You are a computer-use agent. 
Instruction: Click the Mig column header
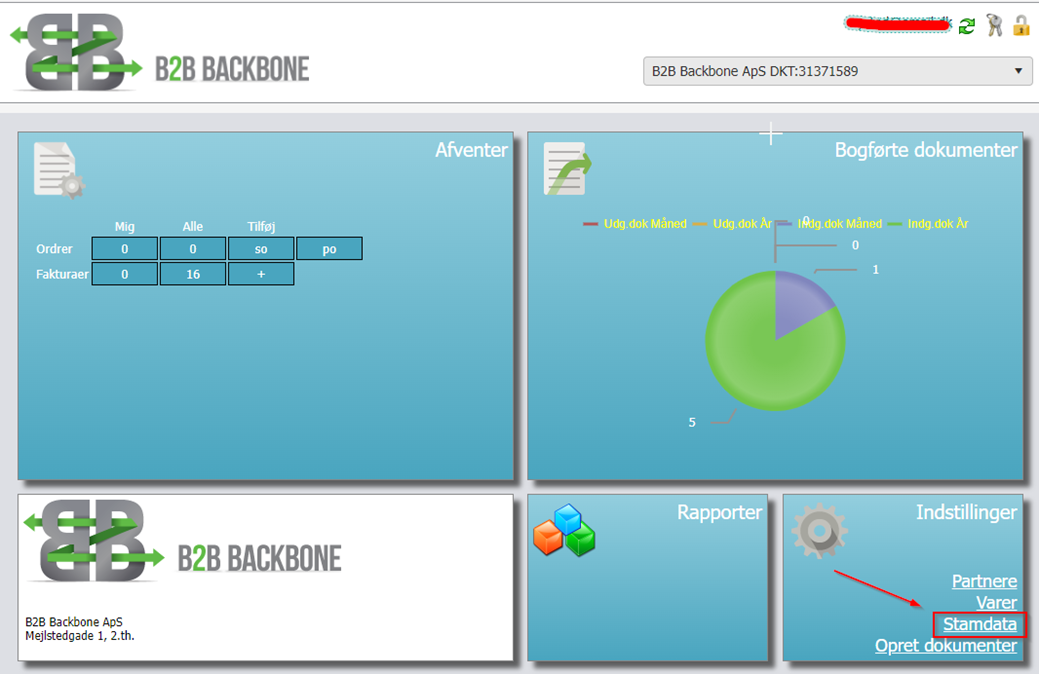coord(125,227)
